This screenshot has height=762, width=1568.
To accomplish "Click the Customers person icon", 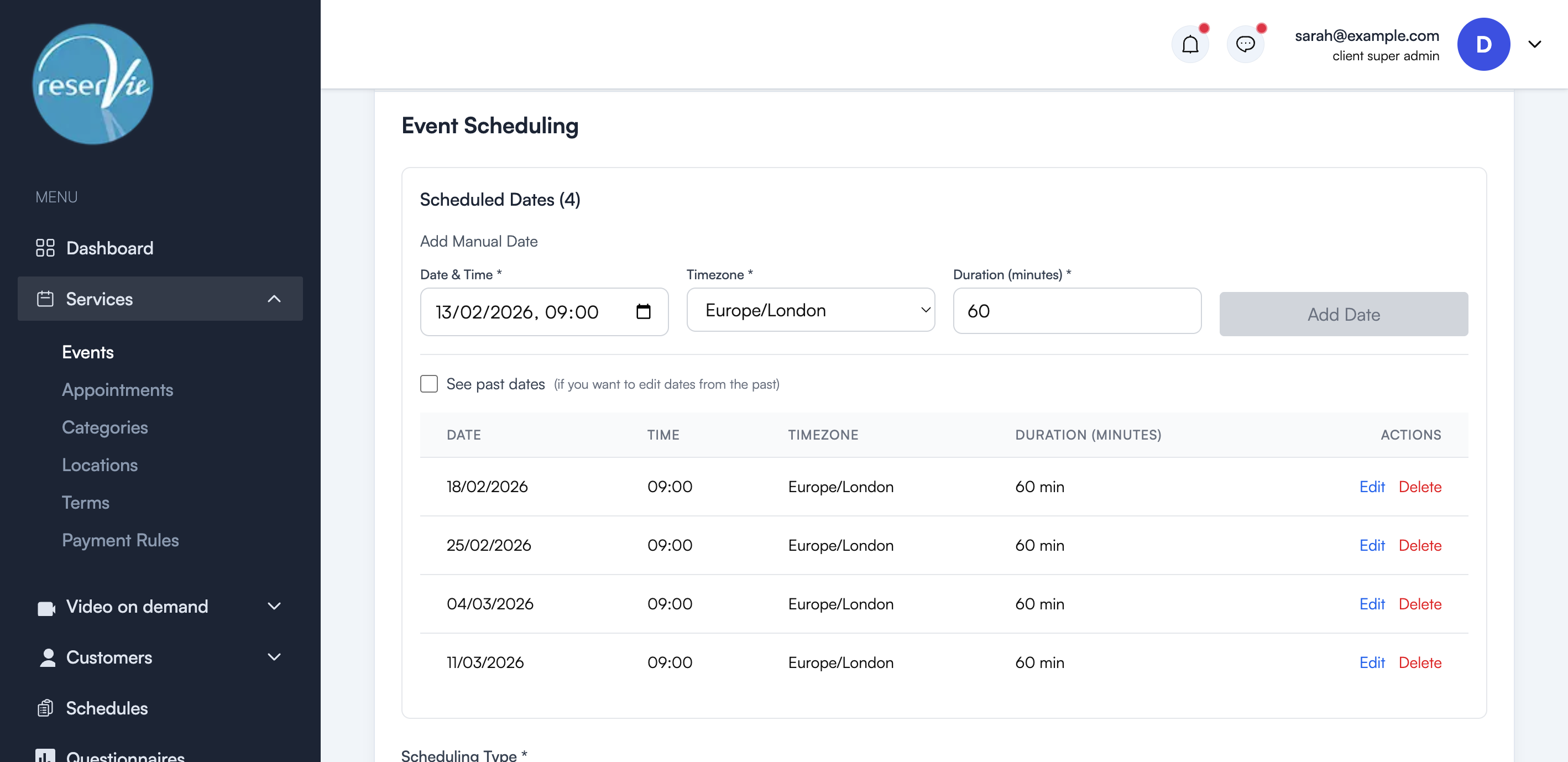I will point(46,657).
